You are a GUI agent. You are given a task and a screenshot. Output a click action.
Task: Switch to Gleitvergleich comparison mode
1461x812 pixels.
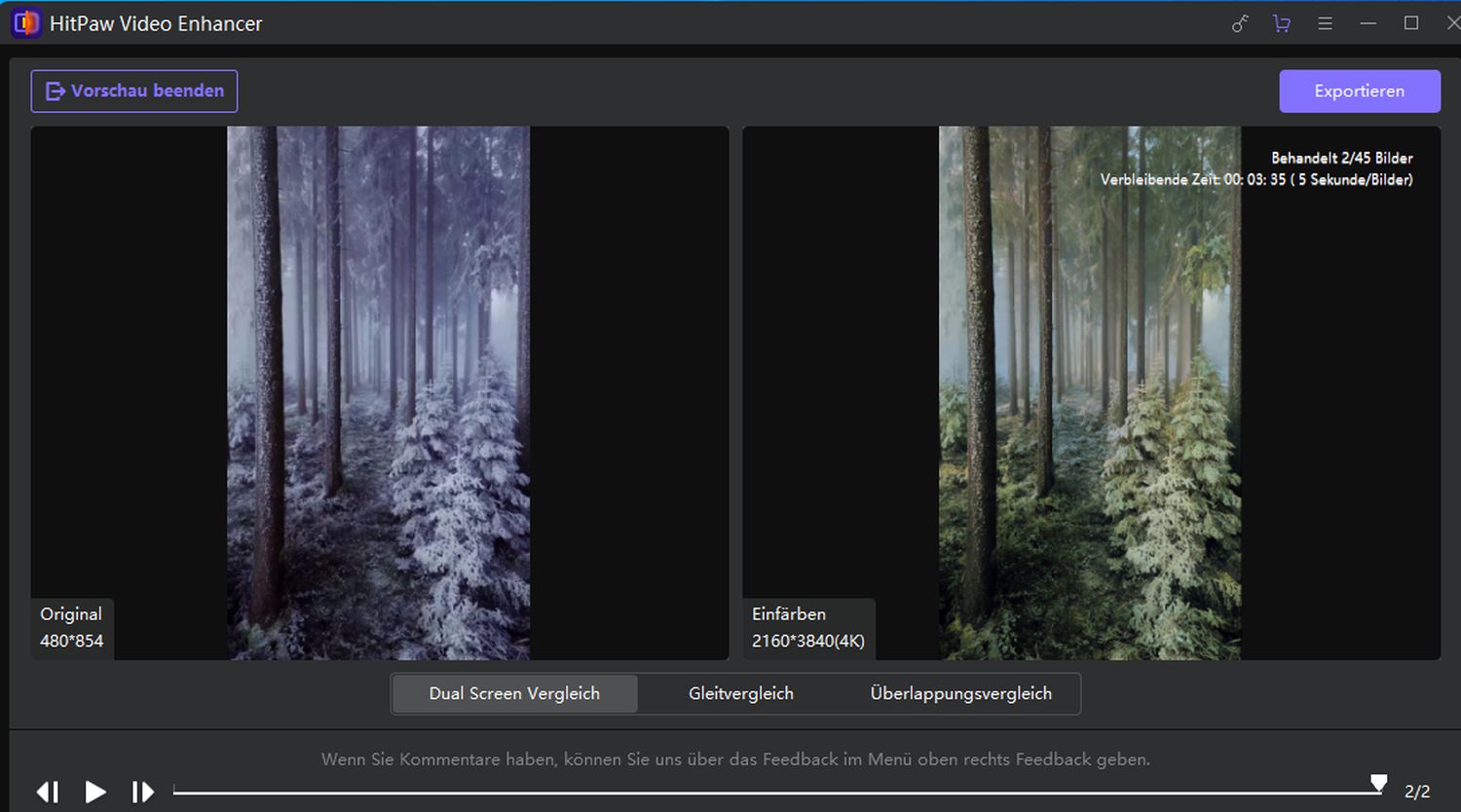(740, 694)
